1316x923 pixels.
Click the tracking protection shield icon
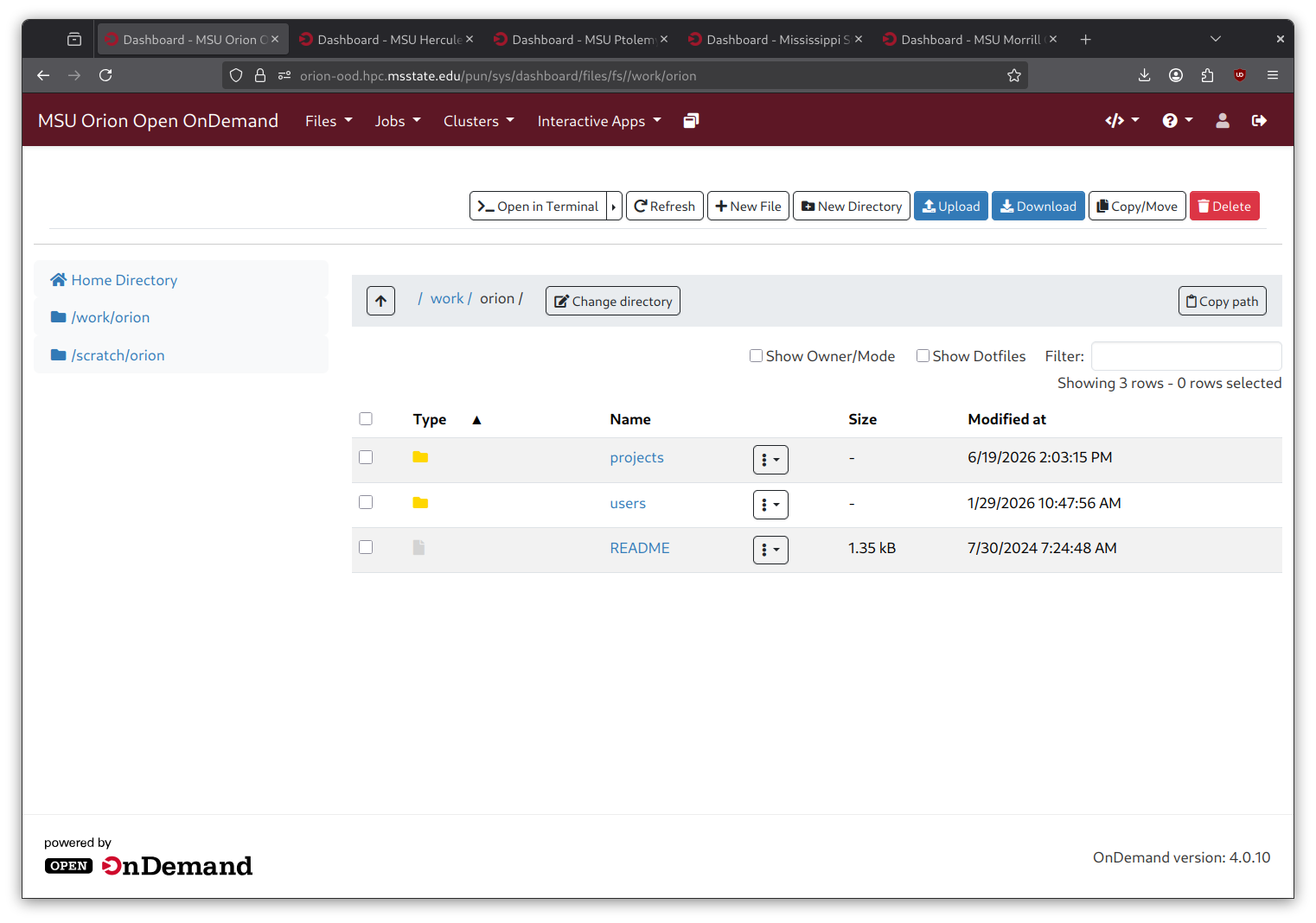click(236, 75)
